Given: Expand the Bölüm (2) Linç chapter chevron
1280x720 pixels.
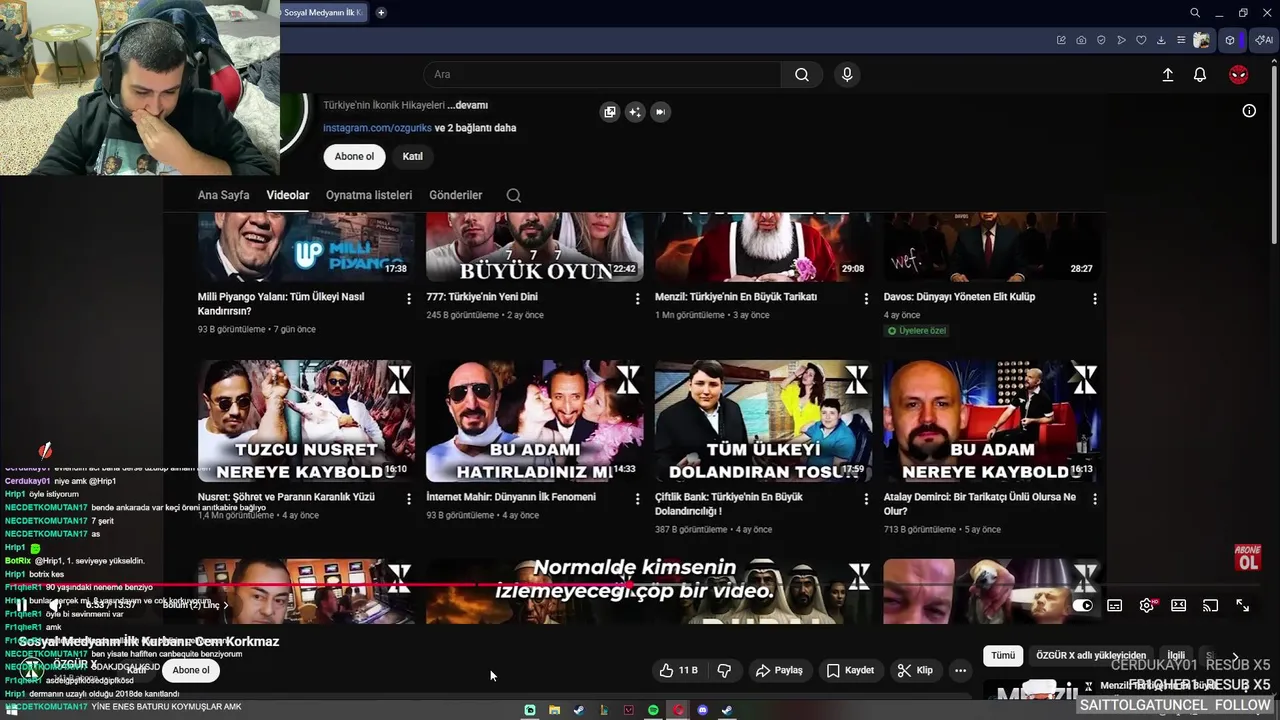Looking at the screenshot, I should 225,605.
